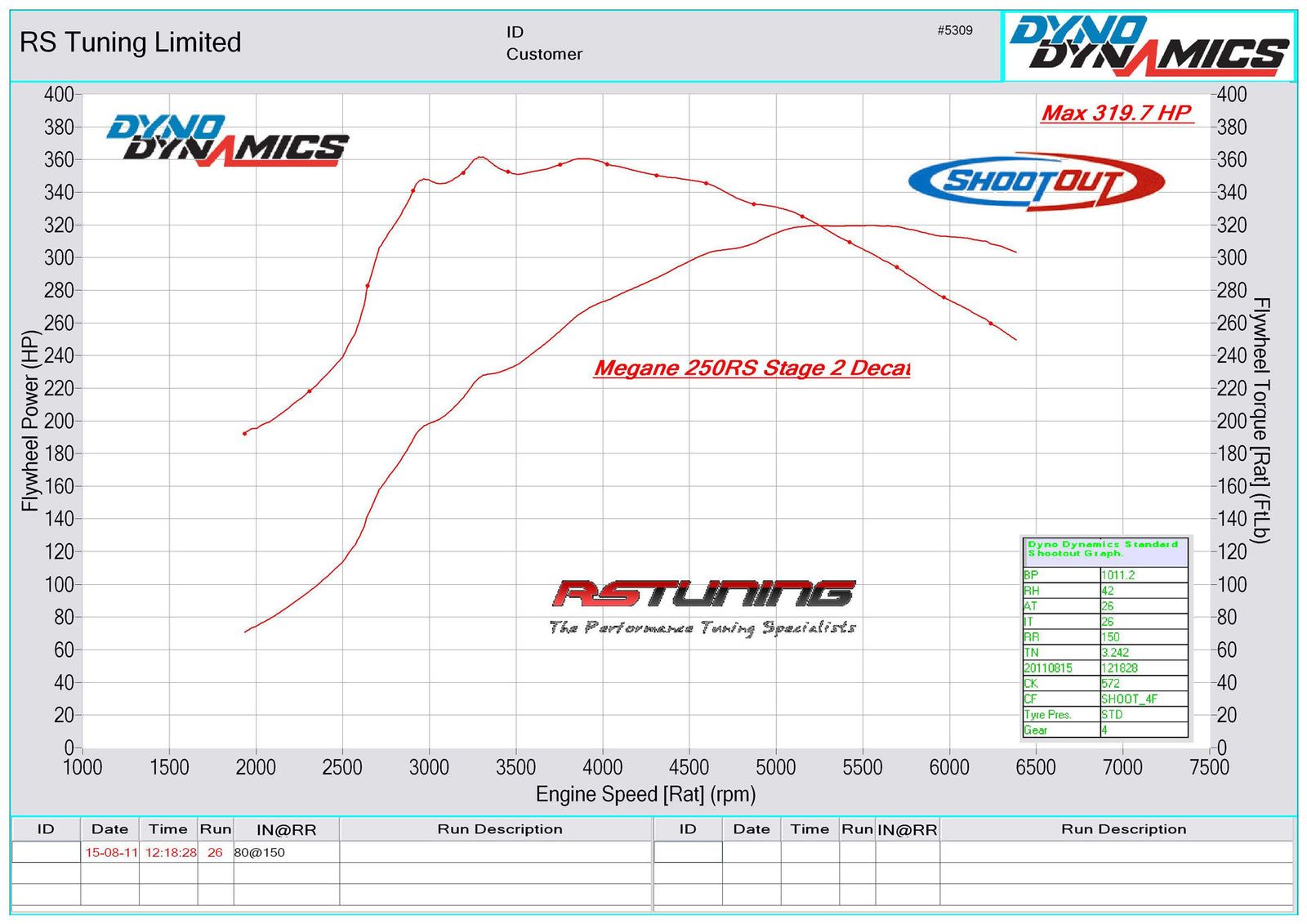The image size is (1307, 924).
Task: Click the report number #5309
Action: pyautogui.click(x=953, y=32)
